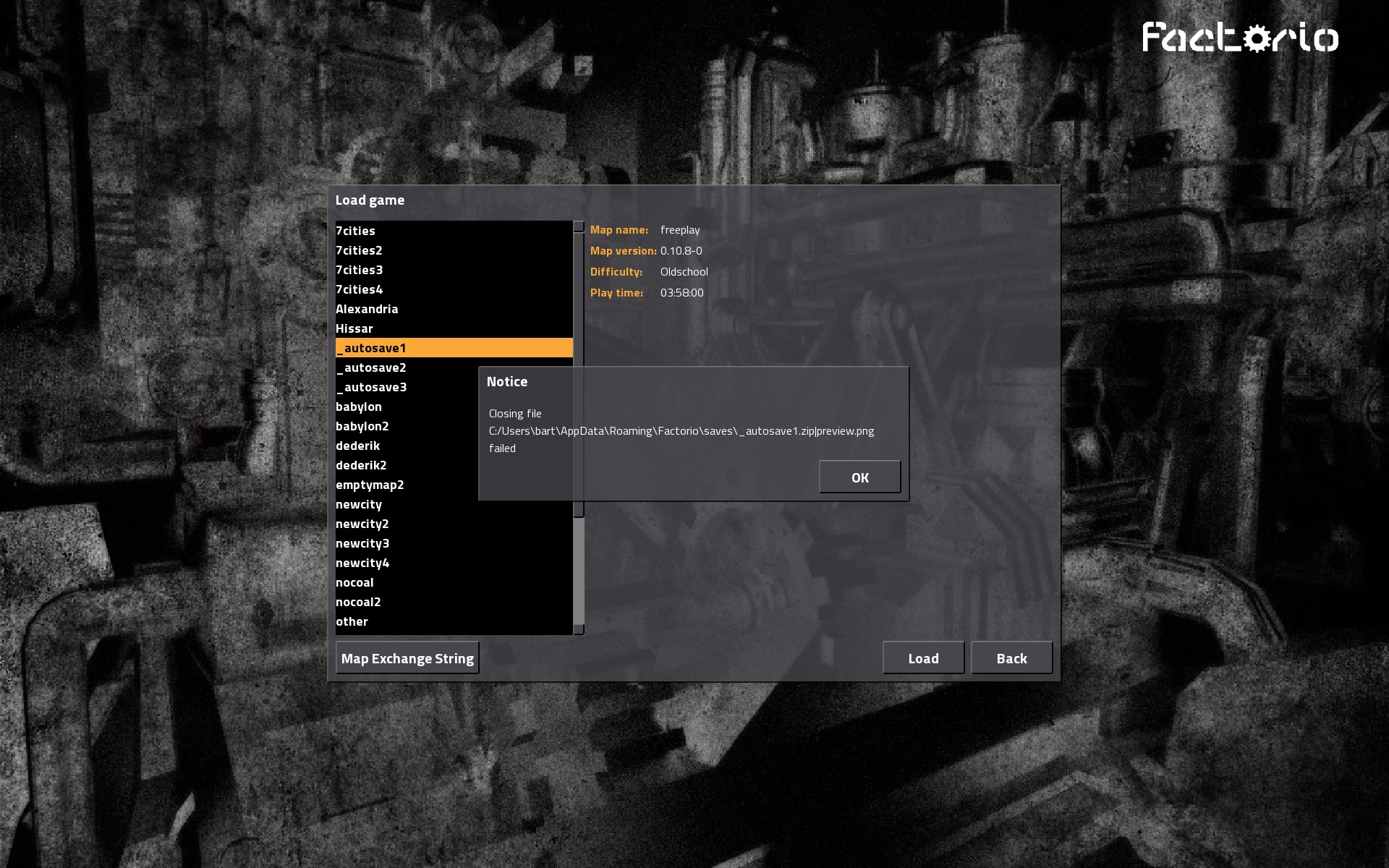This screenshot has width=1389, height=868.
Task: Select the newcity save
Action: [454, 504]
